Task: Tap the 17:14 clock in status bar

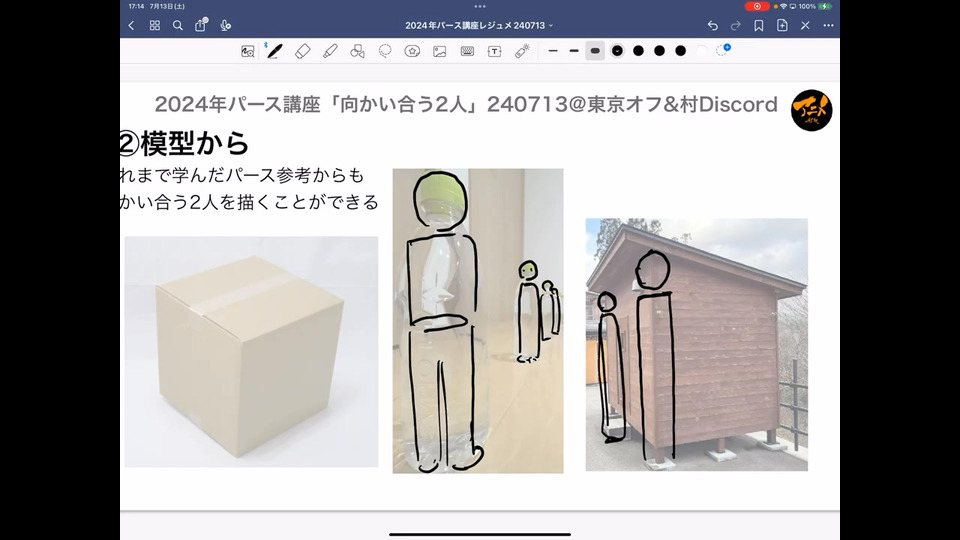Action: click(137, 6)
